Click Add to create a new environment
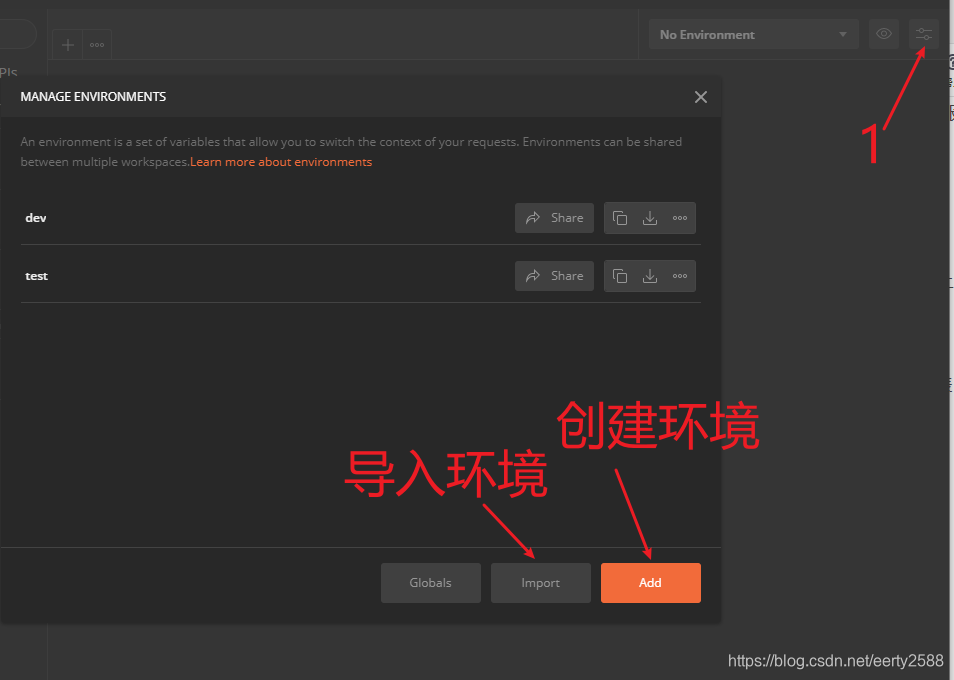This screenshot has height=680, width=954. pos(650,582)
